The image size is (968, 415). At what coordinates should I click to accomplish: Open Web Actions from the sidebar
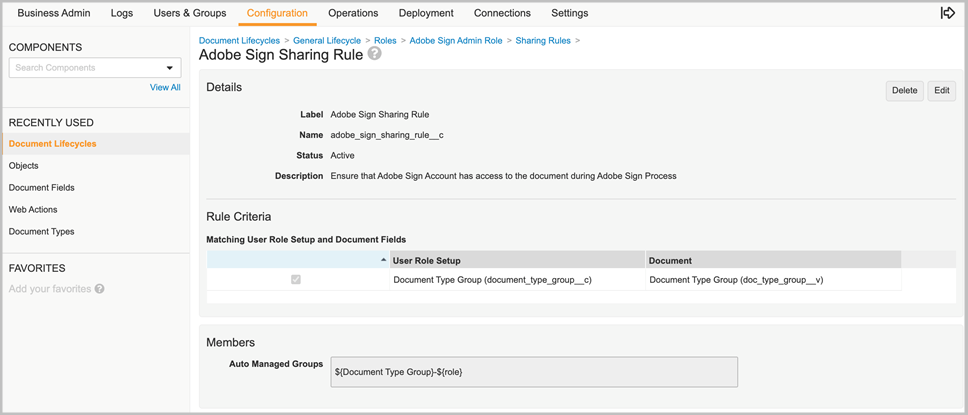pyautogui.click(x=33, y=210)
